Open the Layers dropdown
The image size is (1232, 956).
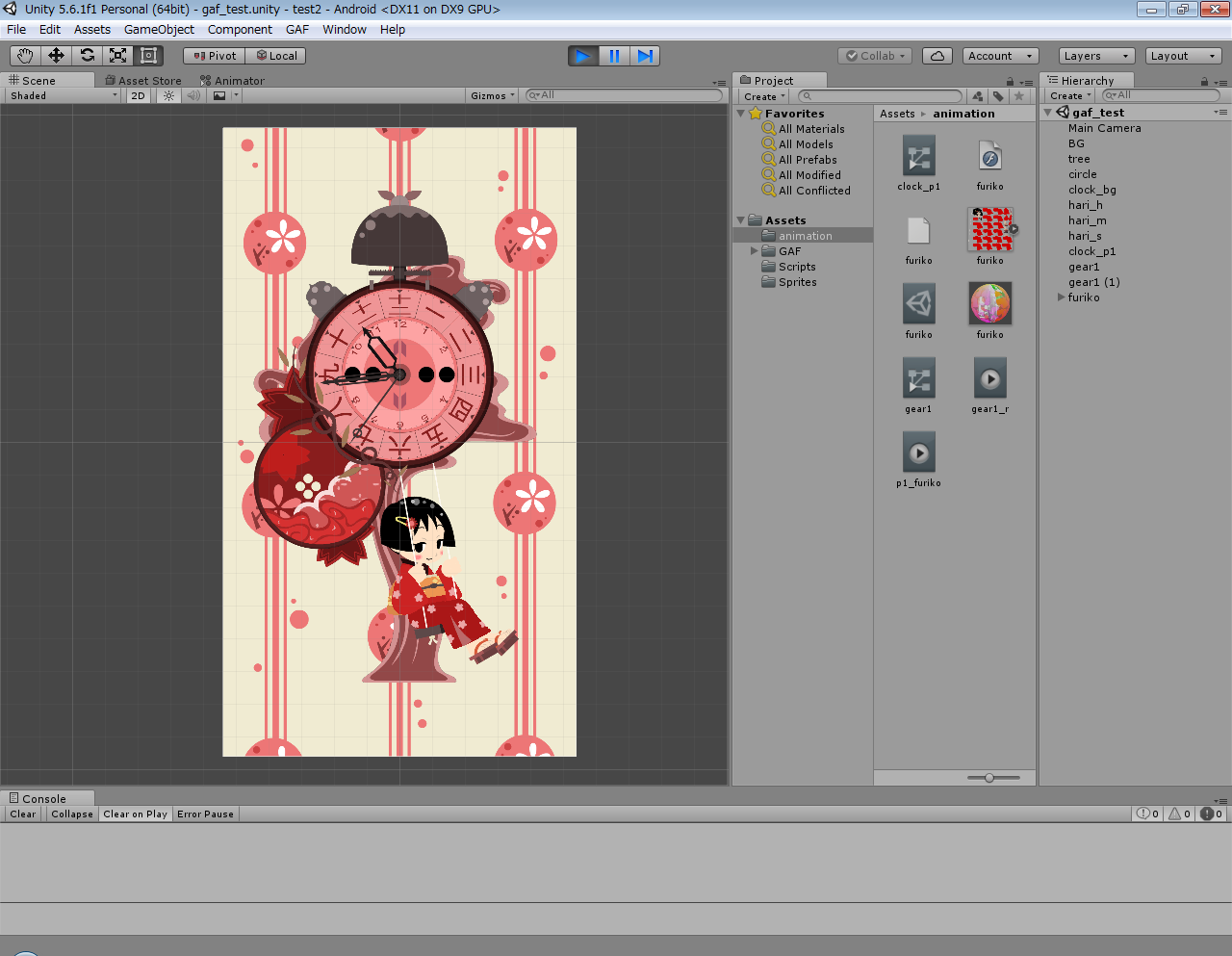[1096, 56]
